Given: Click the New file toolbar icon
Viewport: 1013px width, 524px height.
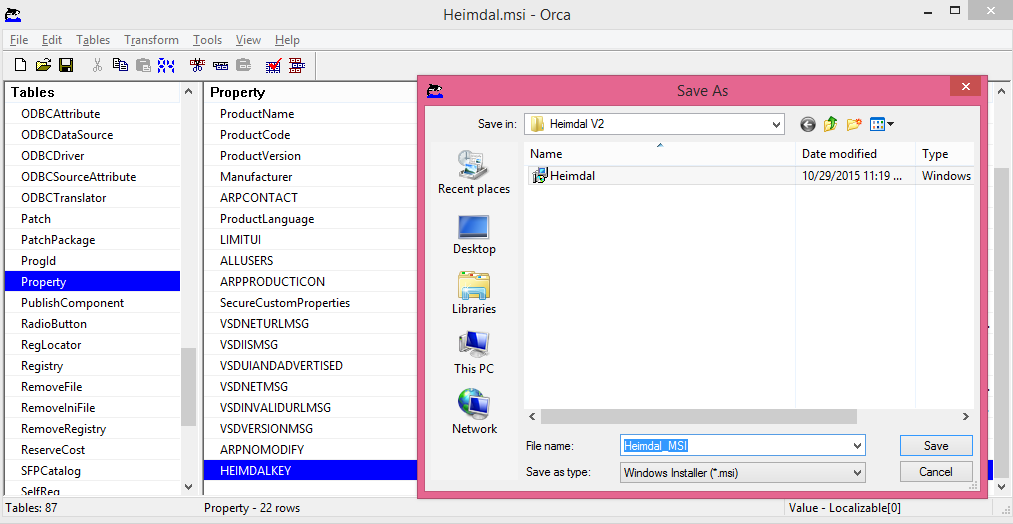Looking at the screenshot, I should 21,65.
